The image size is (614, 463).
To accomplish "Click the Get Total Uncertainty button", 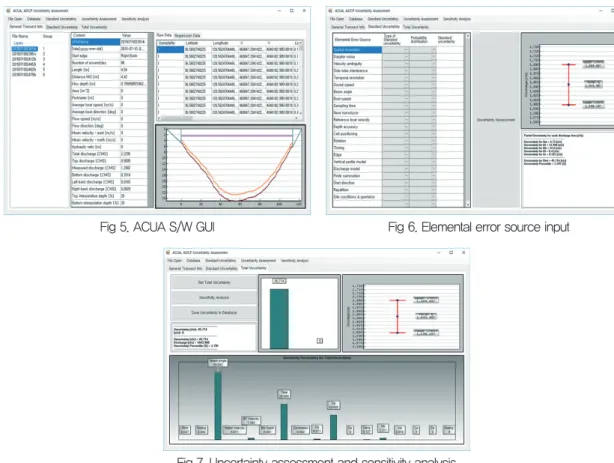I will [214, 282].
